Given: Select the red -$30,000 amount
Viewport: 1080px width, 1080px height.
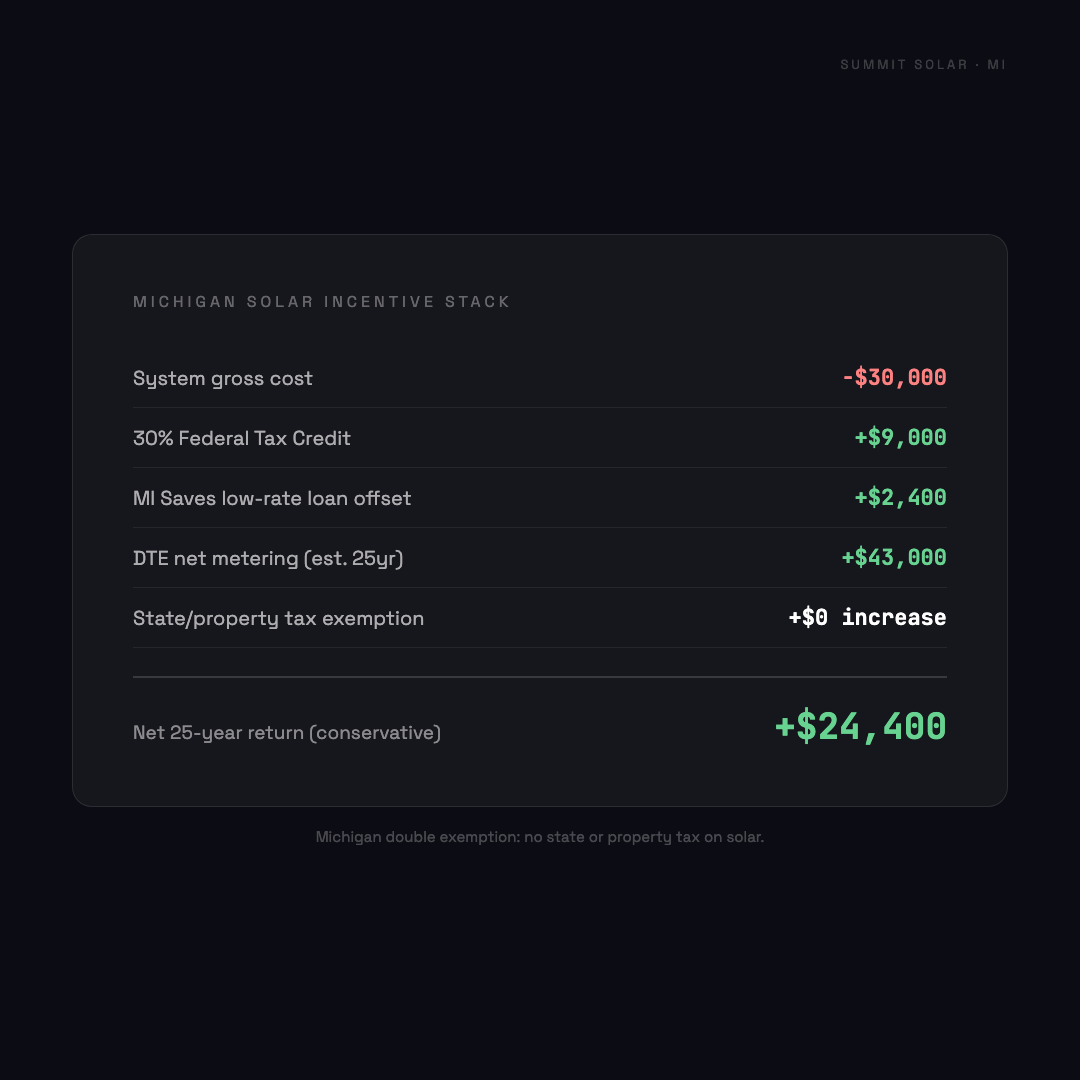Looking at the screenshot, I should point(894,378).
